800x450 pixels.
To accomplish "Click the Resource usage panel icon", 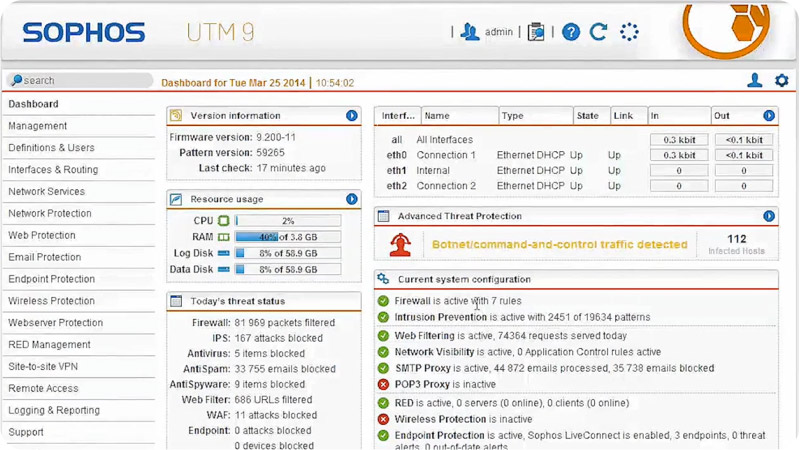I will click(x=176, y=199).
